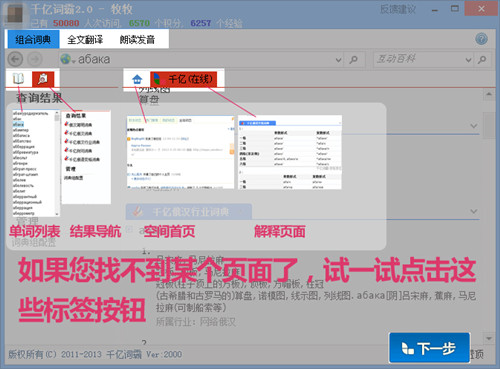
Task: Click the globe icon in the search box
Action: (x=66, y=59)
